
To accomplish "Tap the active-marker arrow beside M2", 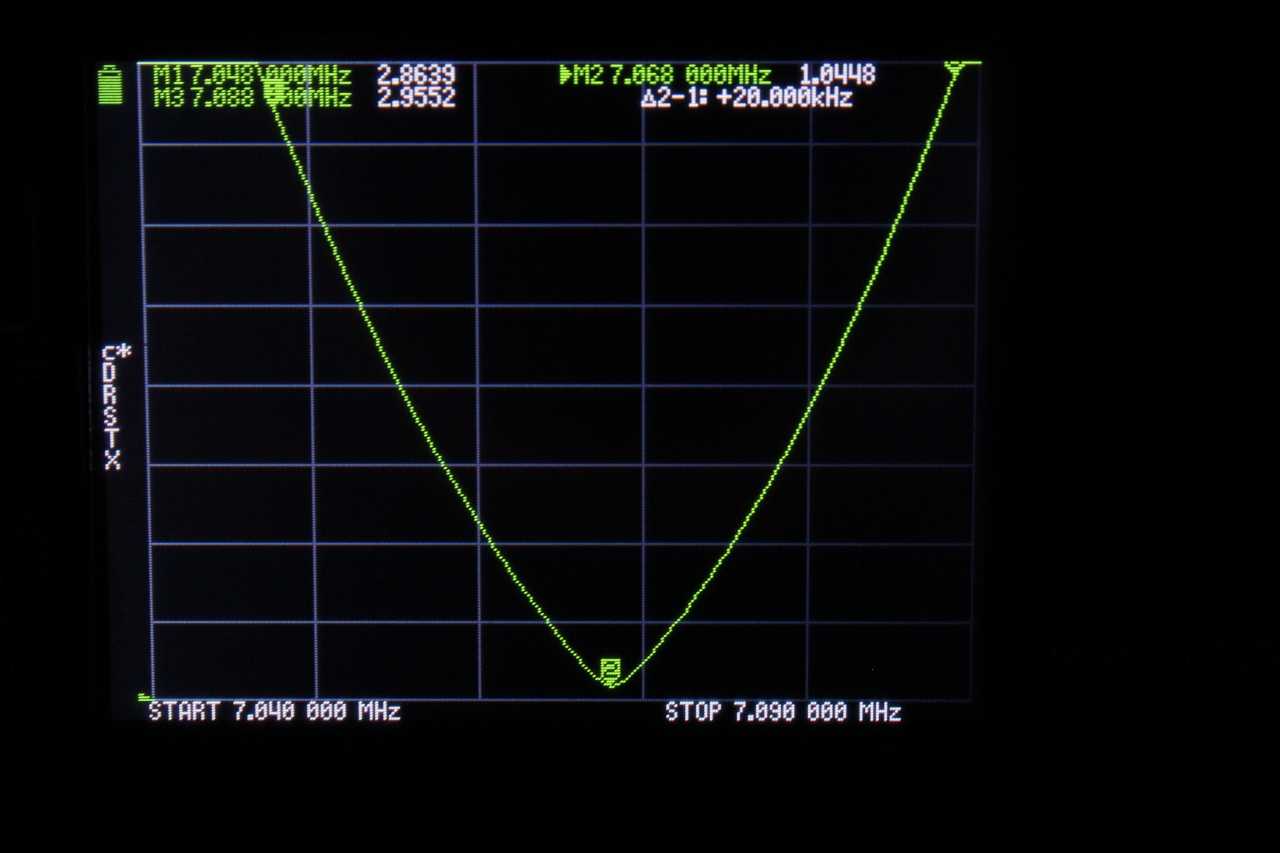I will coord(565,75).
